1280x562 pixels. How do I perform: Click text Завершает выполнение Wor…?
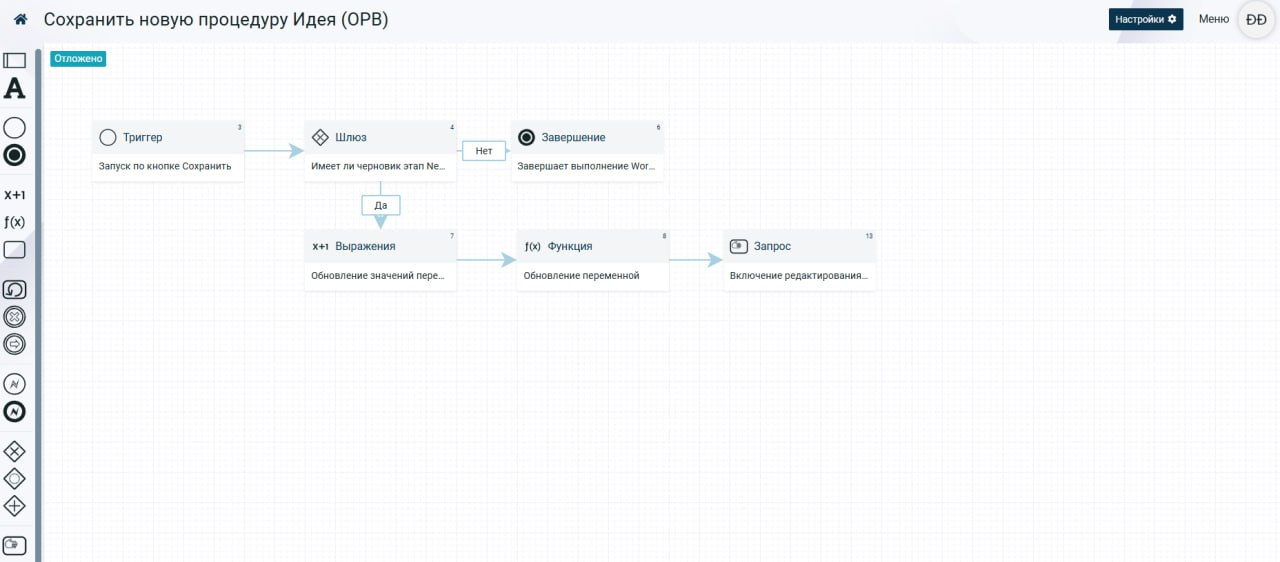tap(587, 166)
